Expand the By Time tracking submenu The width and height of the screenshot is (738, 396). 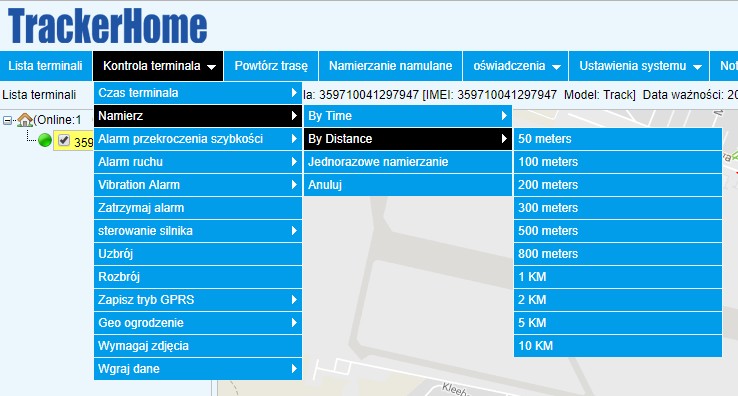[408, 116]
